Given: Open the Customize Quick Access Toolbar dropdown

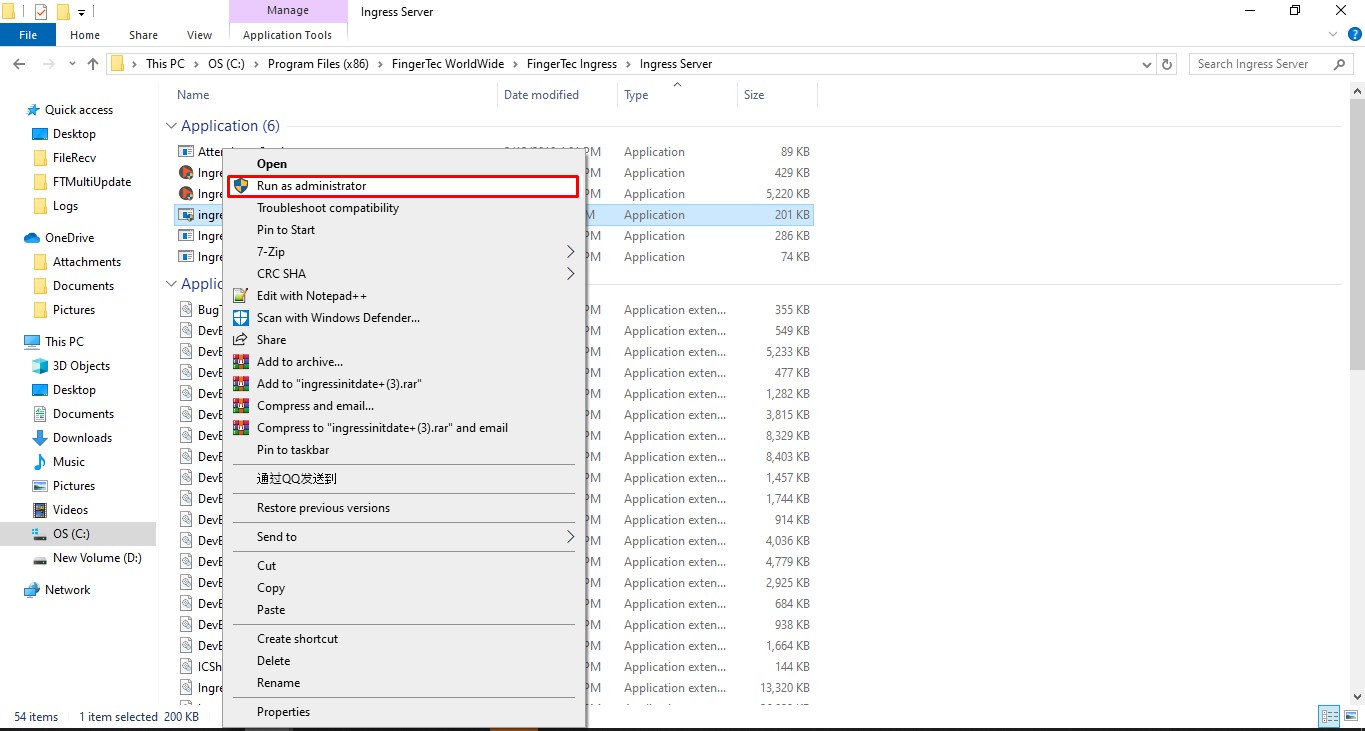Looking at the screenshot, I should click(82, 13).
